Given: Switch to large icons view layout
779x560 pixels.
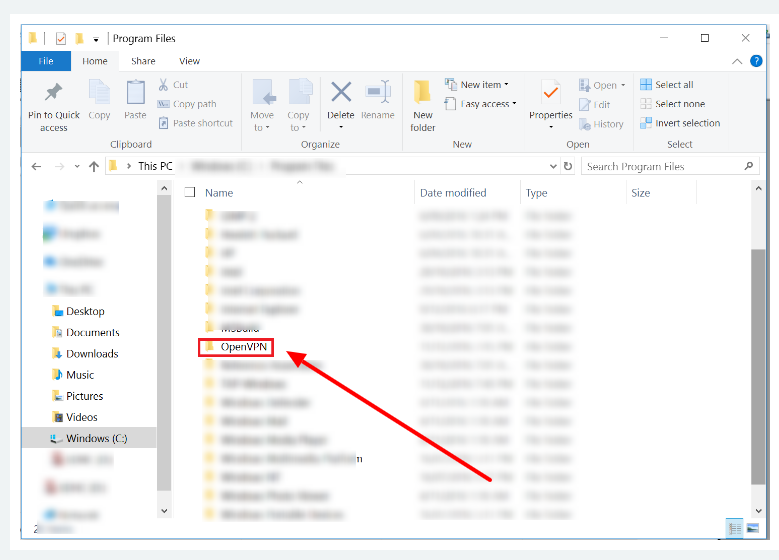Looking at the screenshot, I should (753, 528).
